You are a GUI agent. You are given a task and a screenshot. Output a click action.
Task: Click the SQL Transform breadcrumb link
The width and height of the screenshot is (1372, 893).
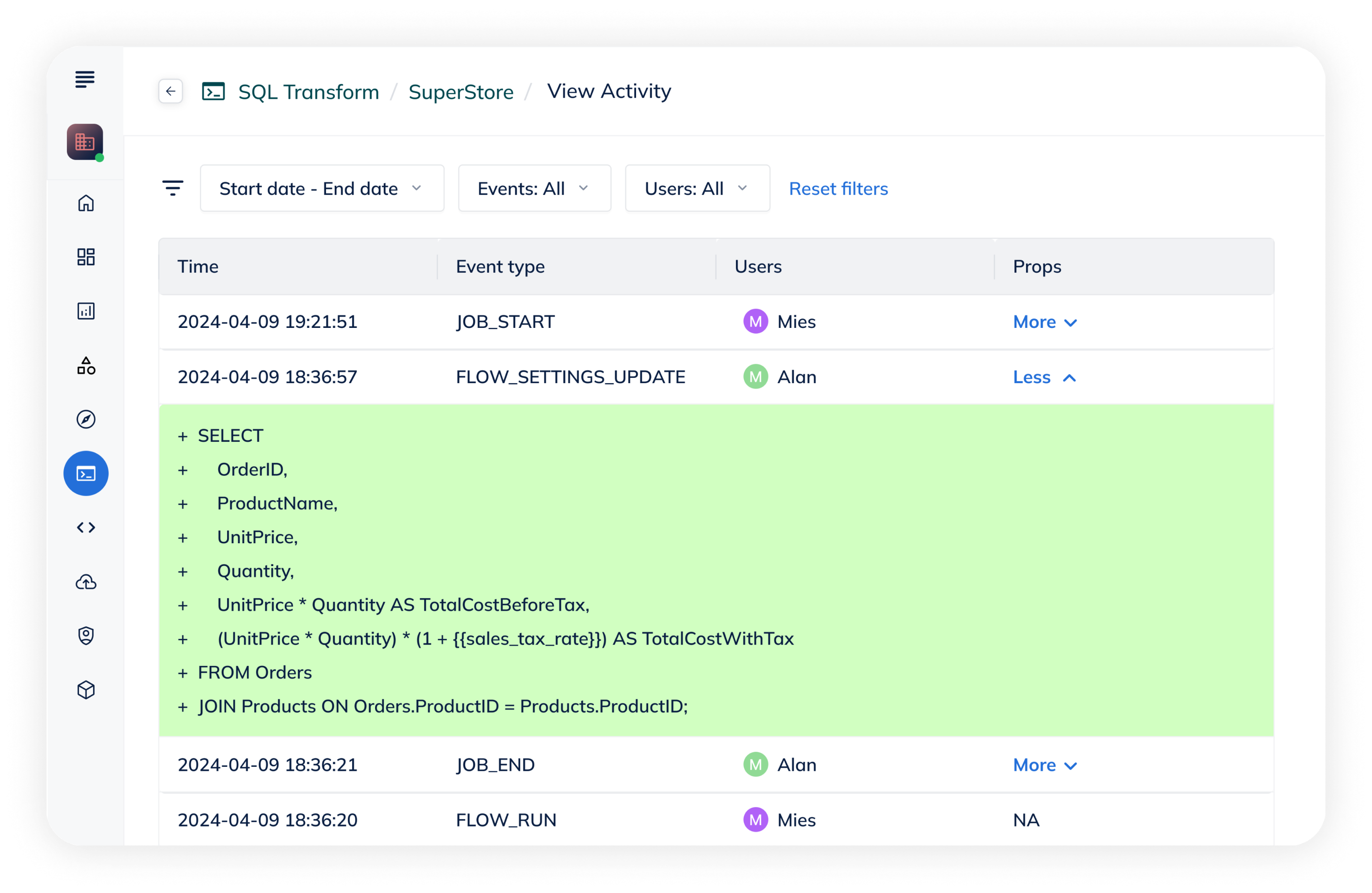click(309, 92)
